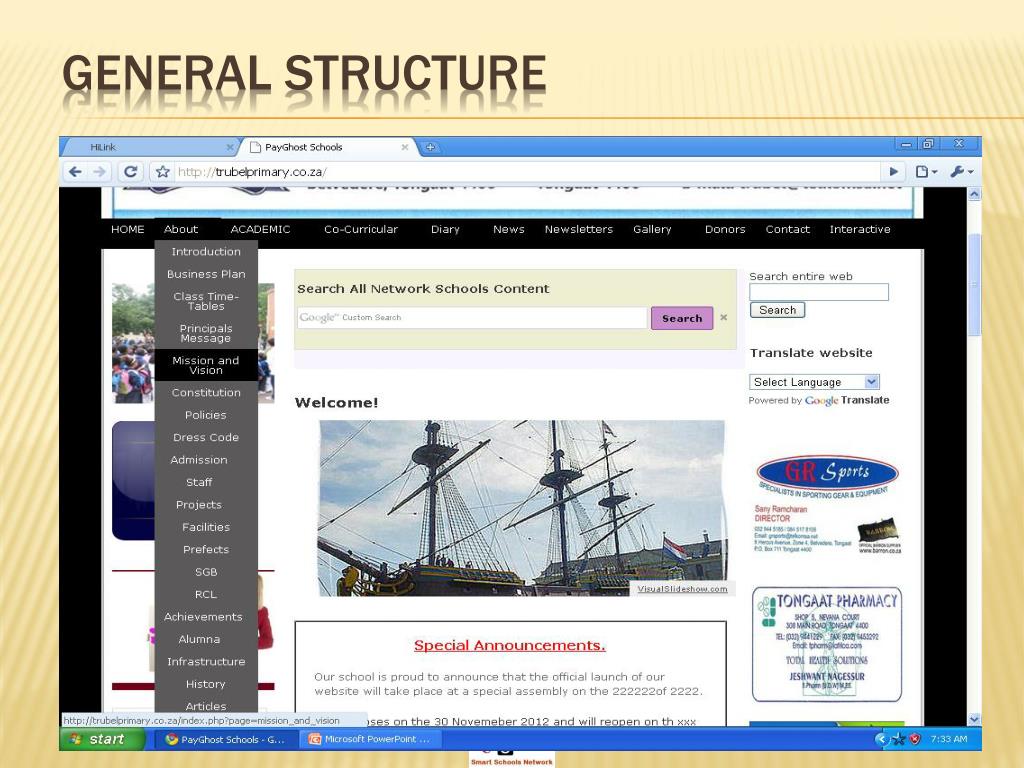Open Dress Code from the submenu
The height and width of the screenshot is (768, 1024).
click(x=206, y=438)
